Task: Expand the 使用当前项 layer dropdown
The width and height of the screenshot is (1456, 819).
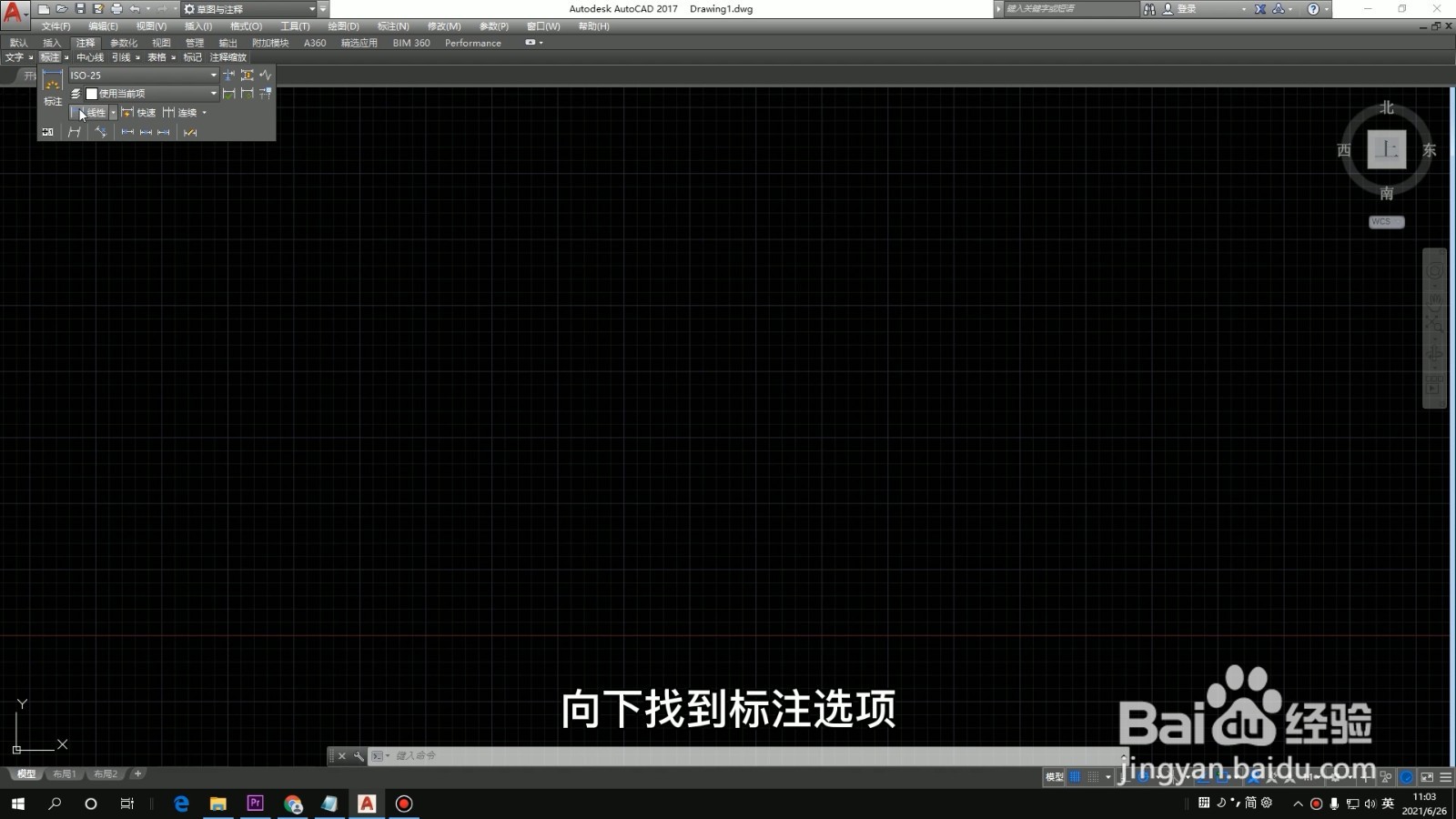Action: 213,93
